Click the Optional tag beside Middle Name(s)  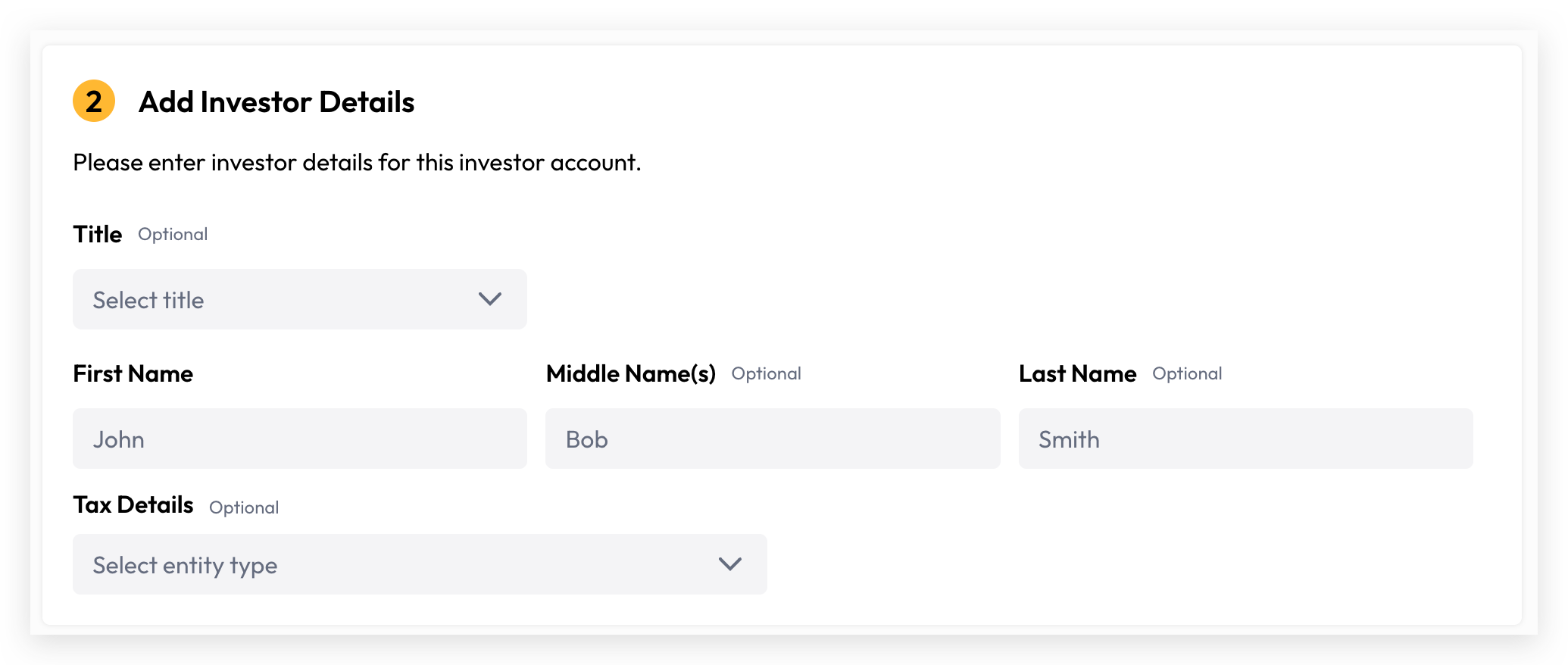(x=767, y=374)
